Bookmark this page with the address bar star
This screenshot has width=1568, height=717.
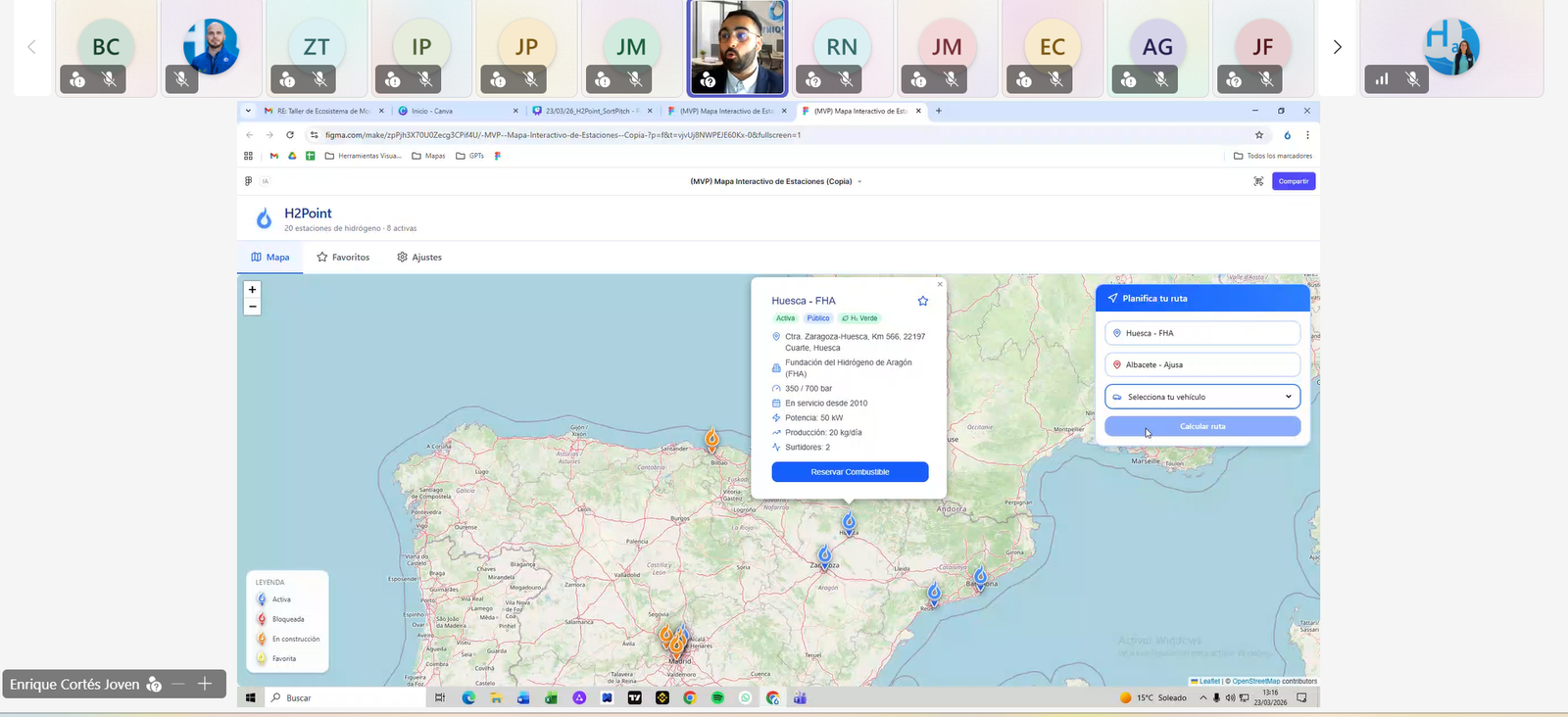click(x=1259, y=135)
